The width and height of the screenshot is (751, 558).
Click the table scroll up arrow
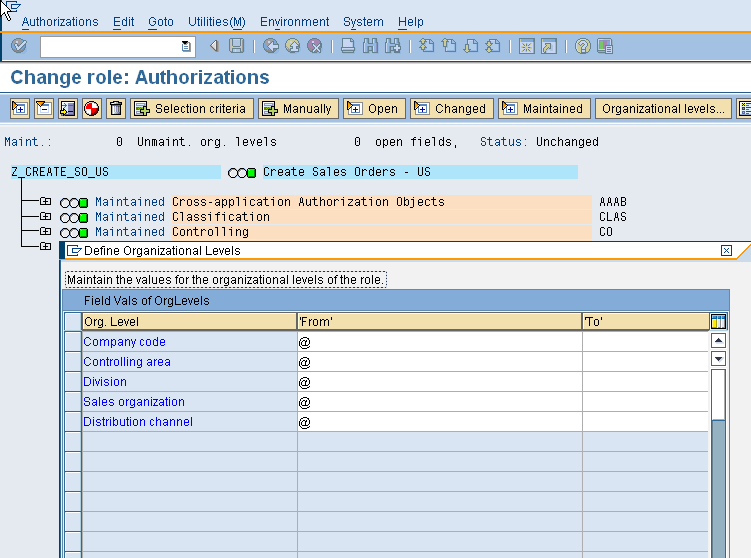tap(718, 341)
